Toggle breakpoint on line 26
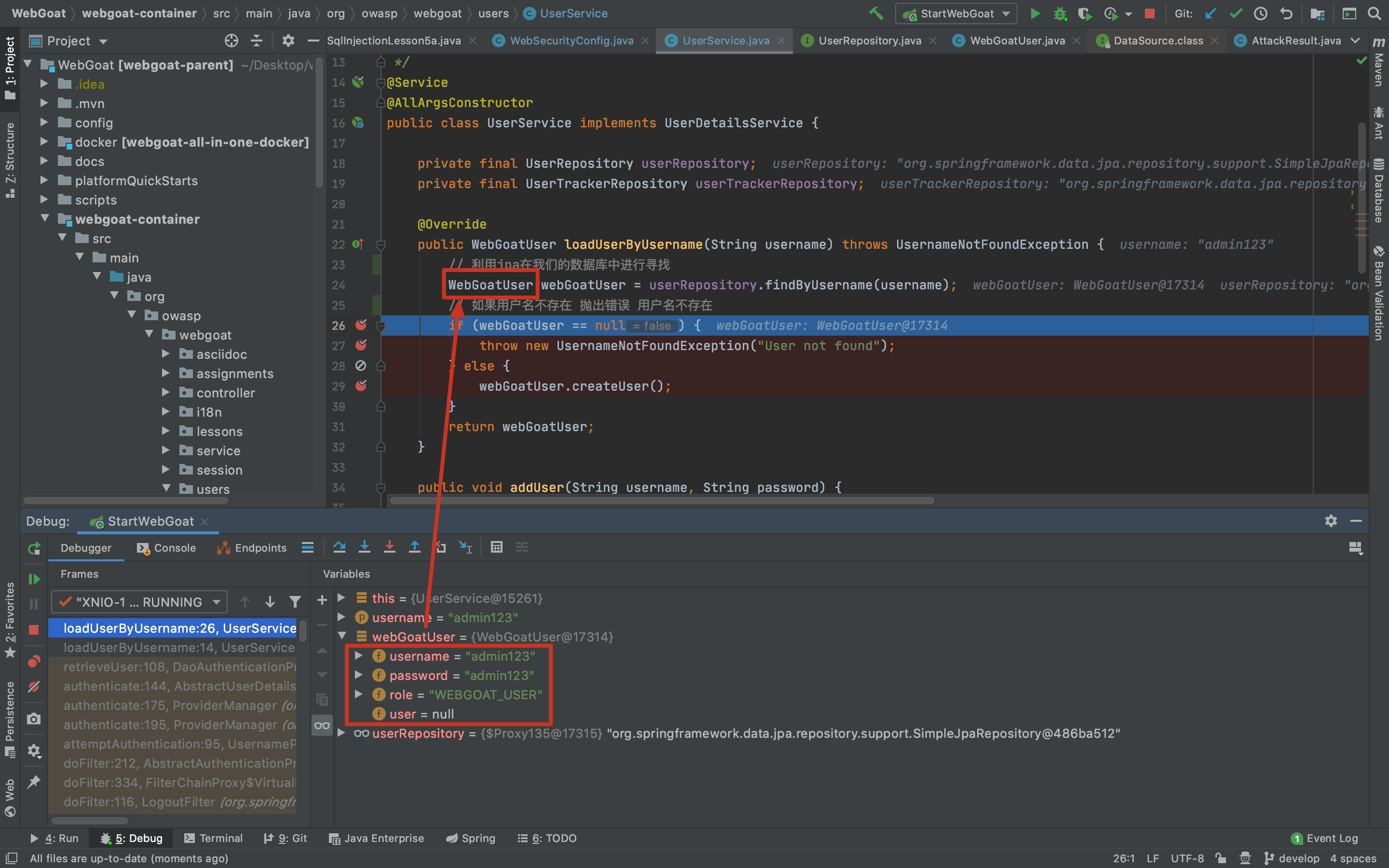The width and height of the screenshot is (1389, 868). point(361,325)
